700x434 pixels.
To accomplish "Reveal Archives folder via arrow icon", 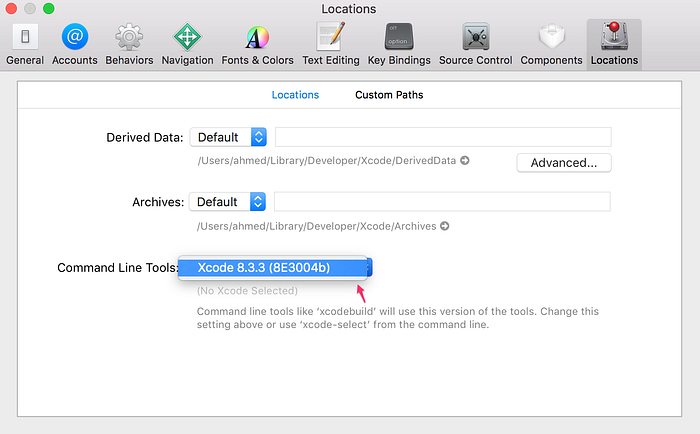I will pyautogui.click(x=445, y=226).
